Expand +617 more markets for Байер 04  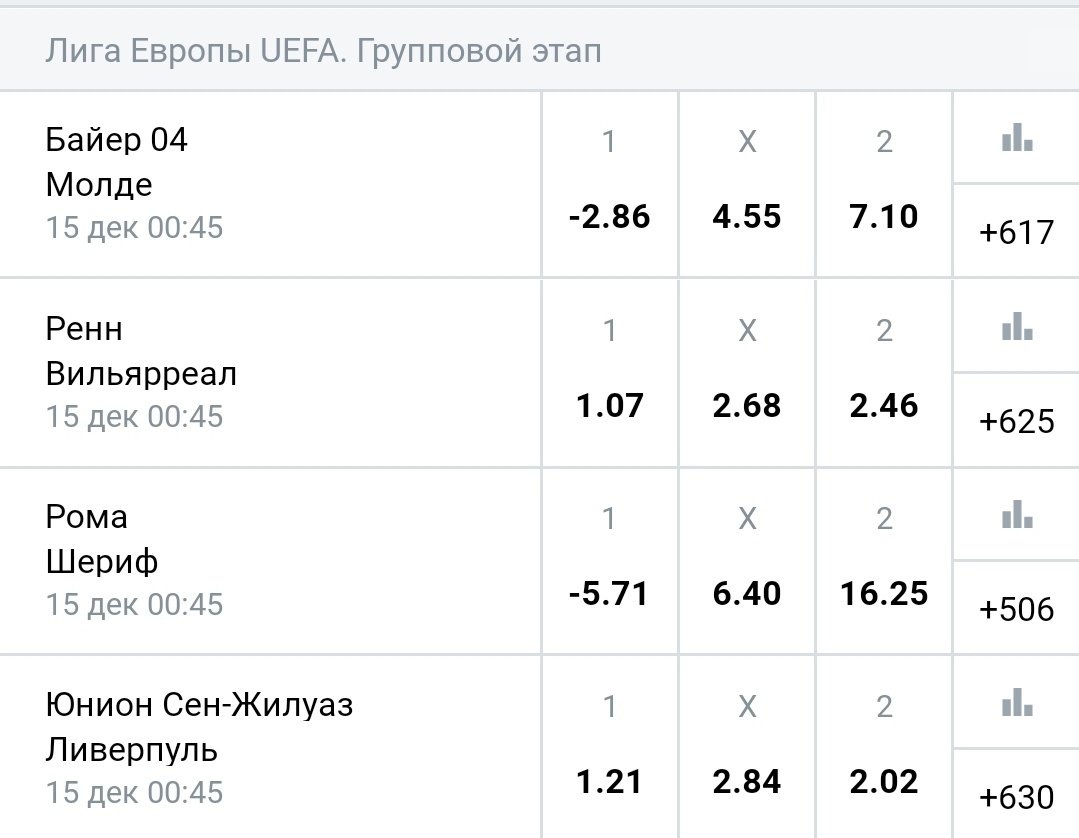(x=1016, y=232)
